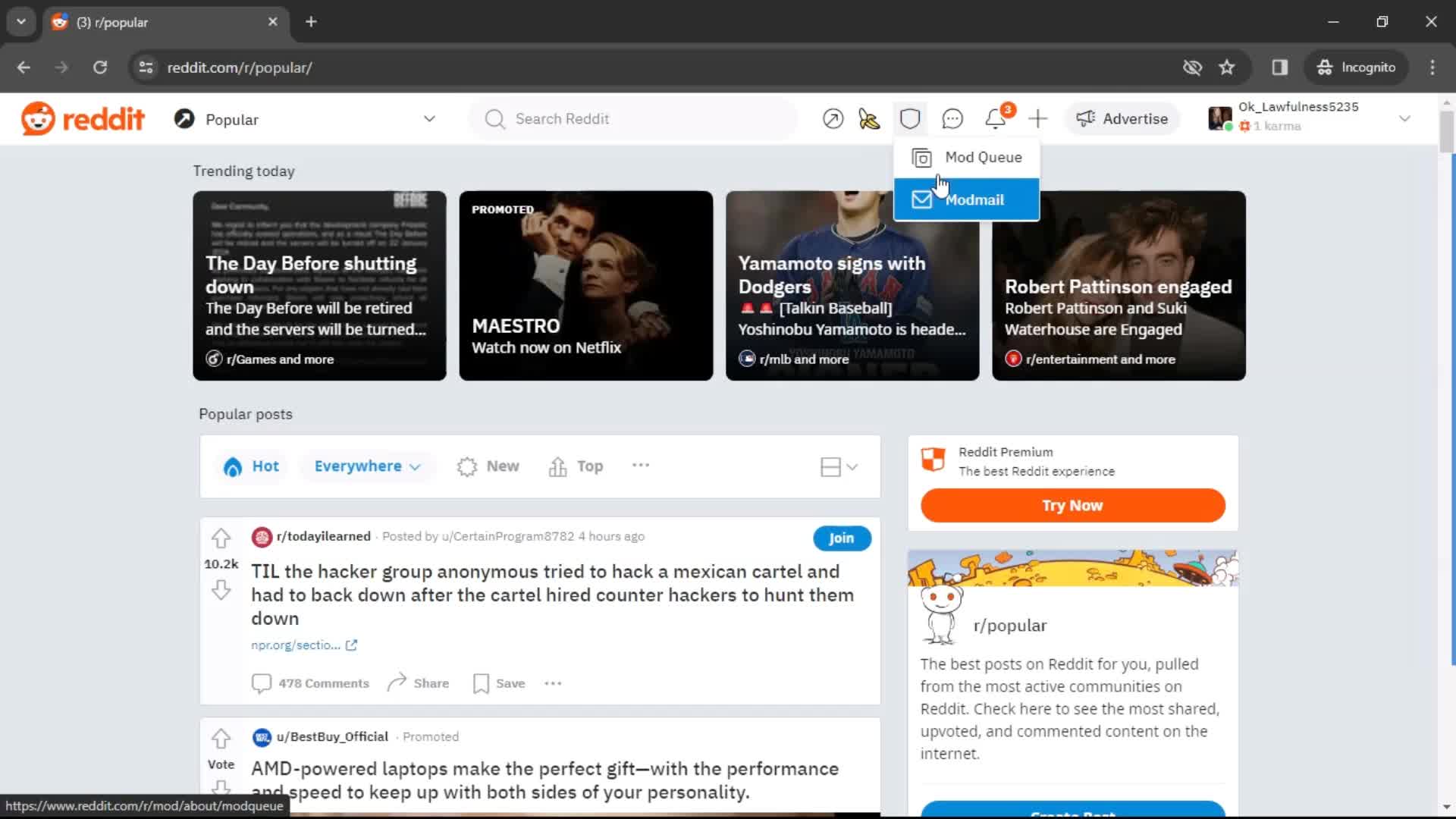Click the megaphone Advertise button
The height and width of the screenshot is (819, 1456).
[1122, 119]
